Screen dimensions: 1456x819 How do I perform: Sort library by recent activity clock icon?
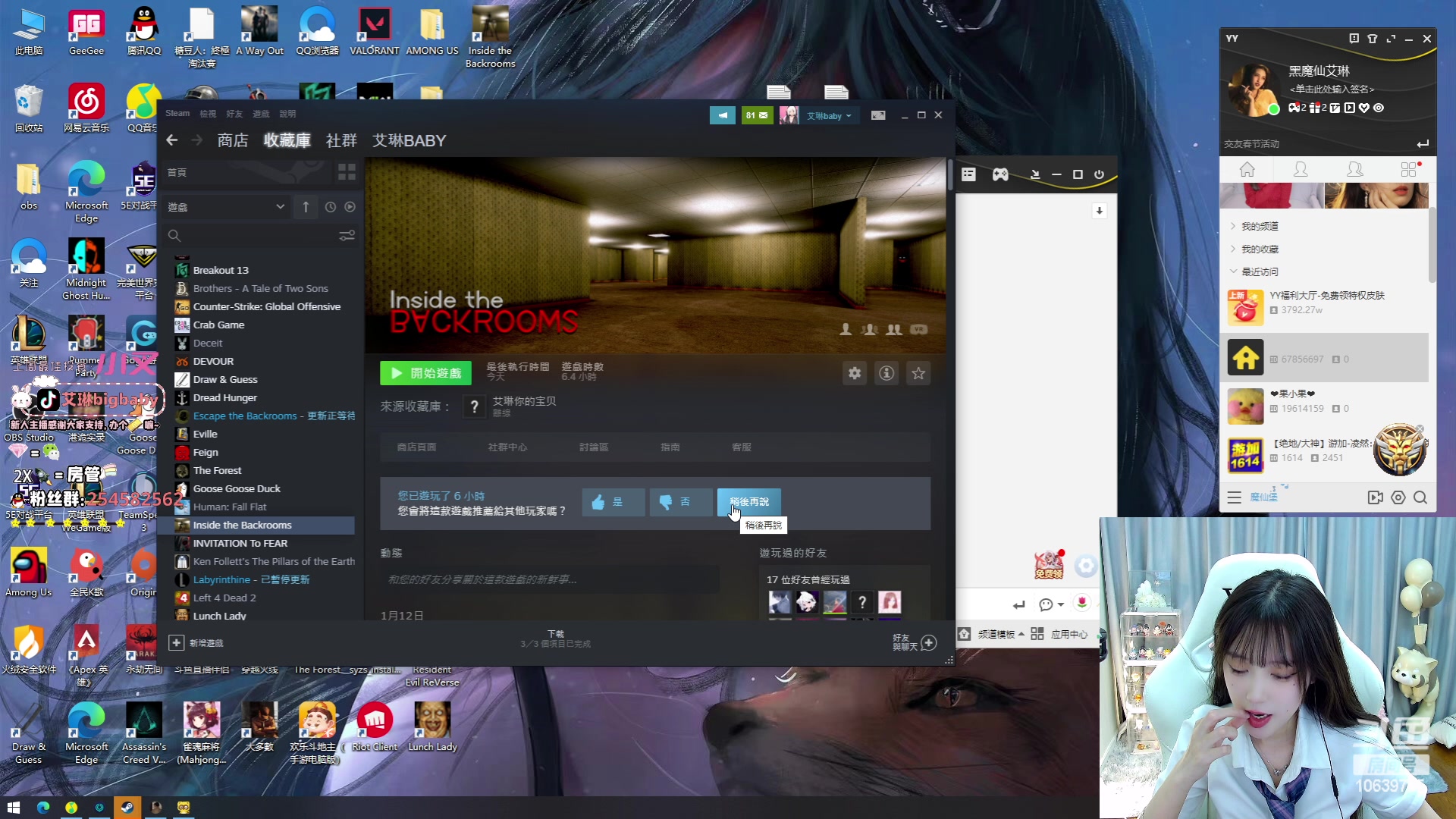pyautogui.click(x=331, y=207)
